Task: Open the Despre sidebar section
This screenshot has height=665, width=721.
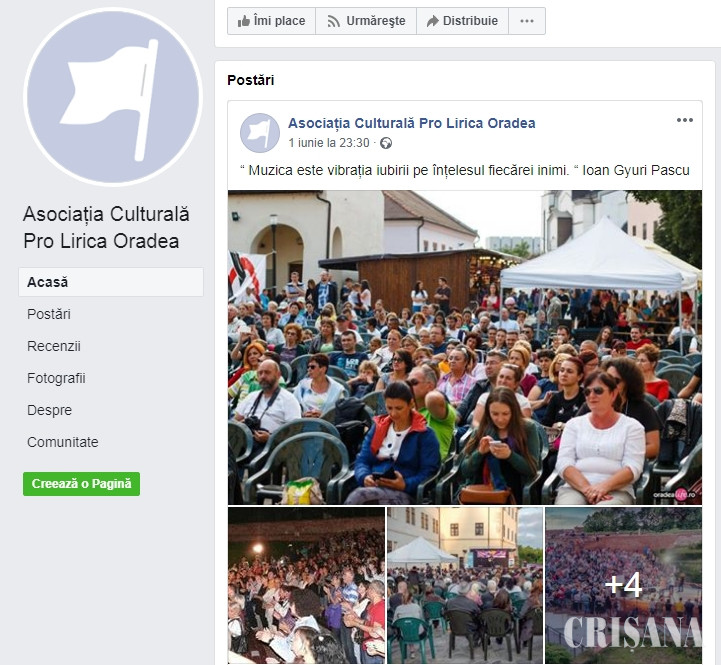Action: click(x=49, y=410)
